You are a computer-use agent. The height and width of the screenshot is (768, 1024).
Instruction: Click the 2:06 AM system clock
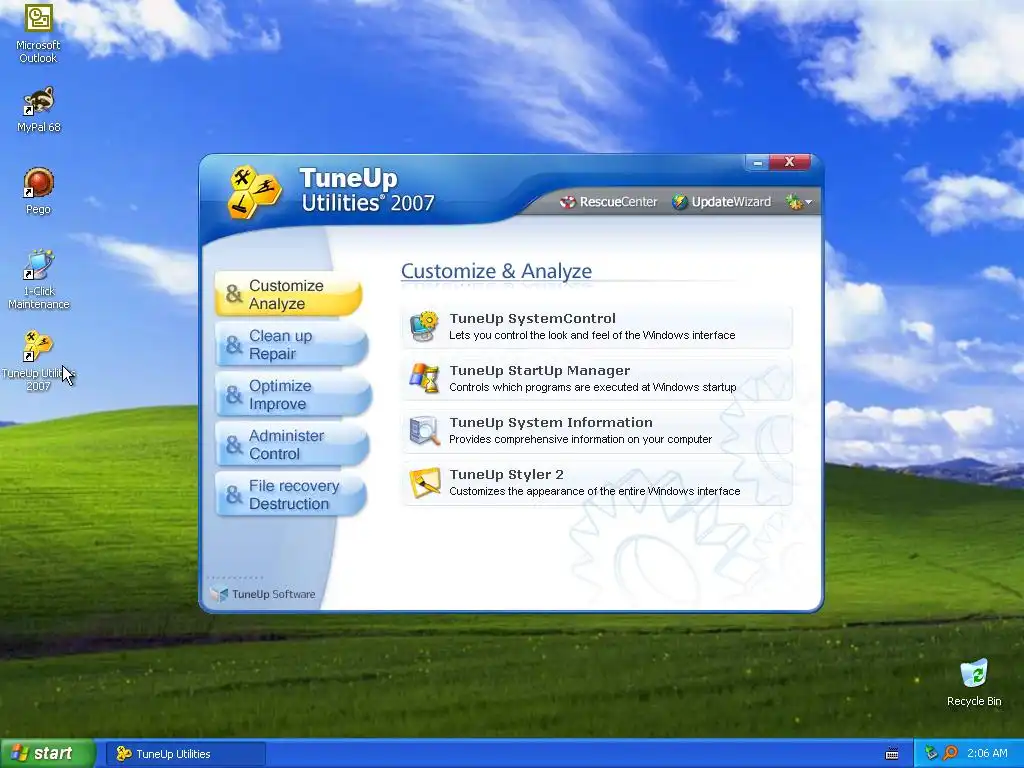(987, 753)
